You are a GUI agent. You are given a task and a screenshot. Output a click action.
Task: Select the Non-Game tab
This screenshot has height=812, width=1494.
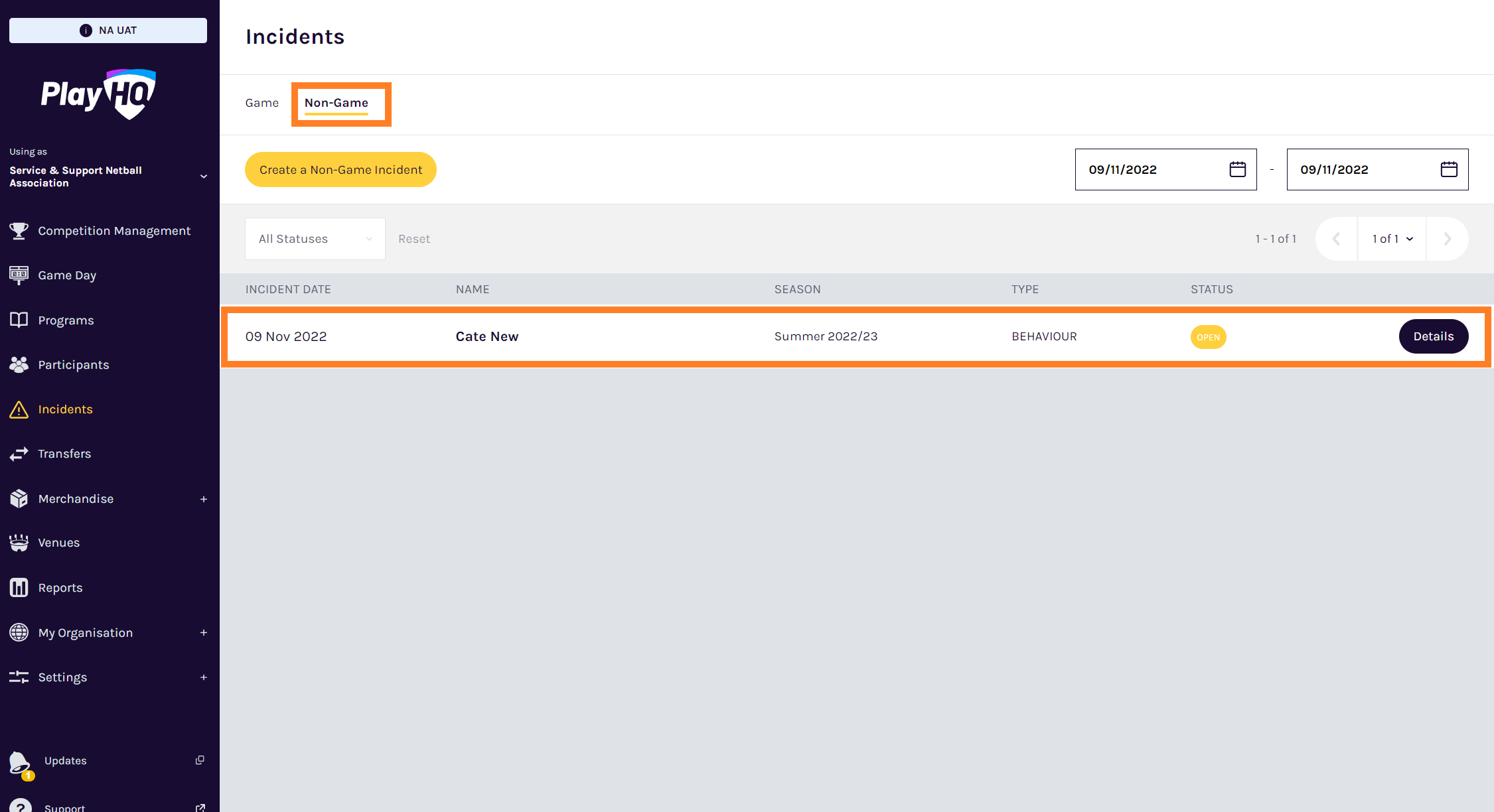(x=336, y=103)
